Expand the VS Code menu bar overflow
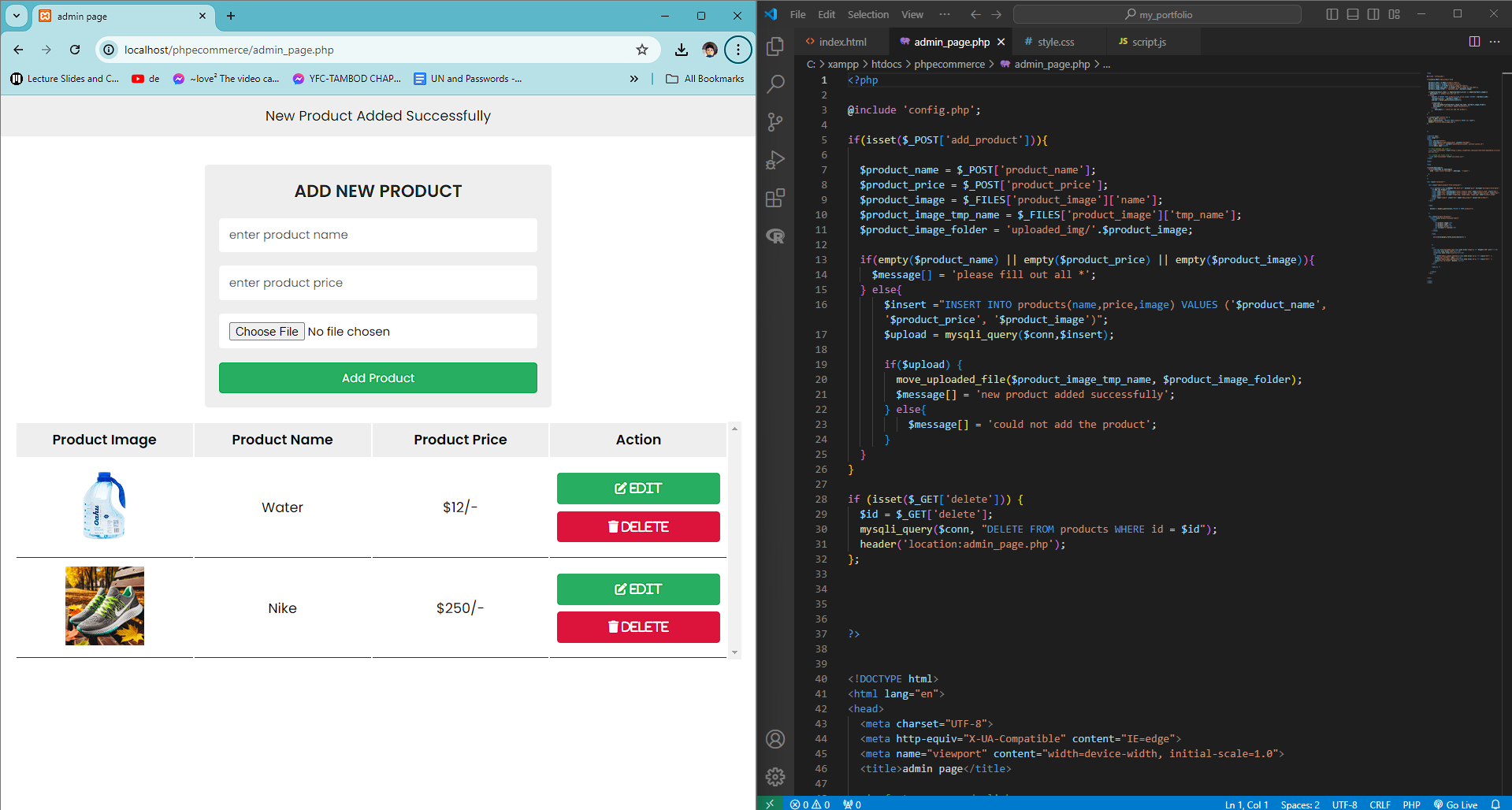This screenshot has height=810, width=1512. (945, 14)
